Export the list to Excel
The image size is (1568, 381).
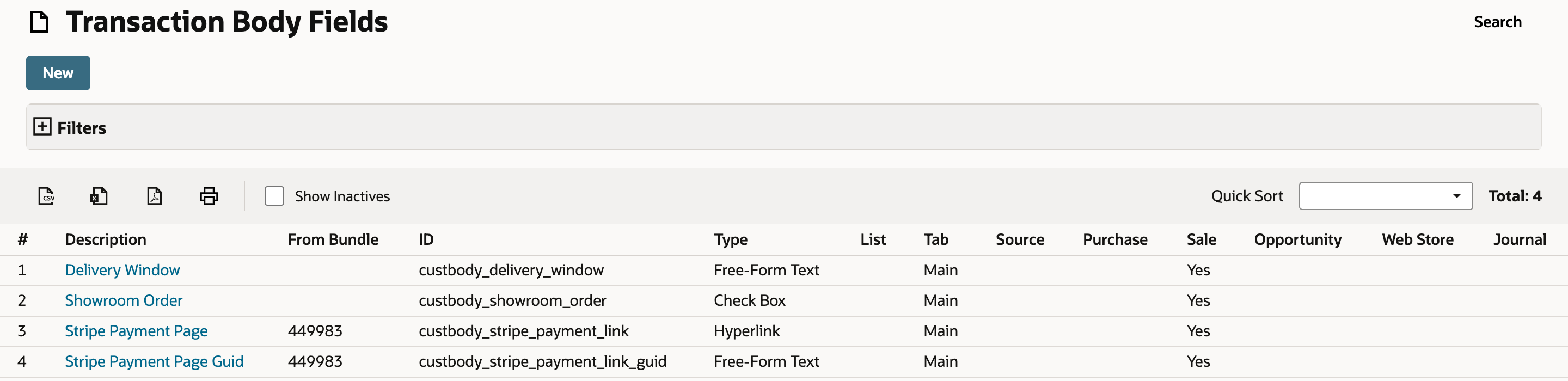[x=99, y=196]
